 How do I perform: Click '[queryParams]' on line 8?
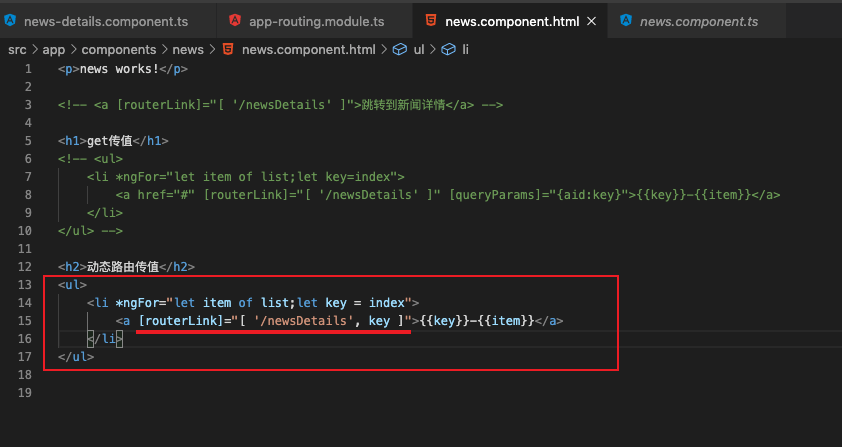tap(495, 195)
